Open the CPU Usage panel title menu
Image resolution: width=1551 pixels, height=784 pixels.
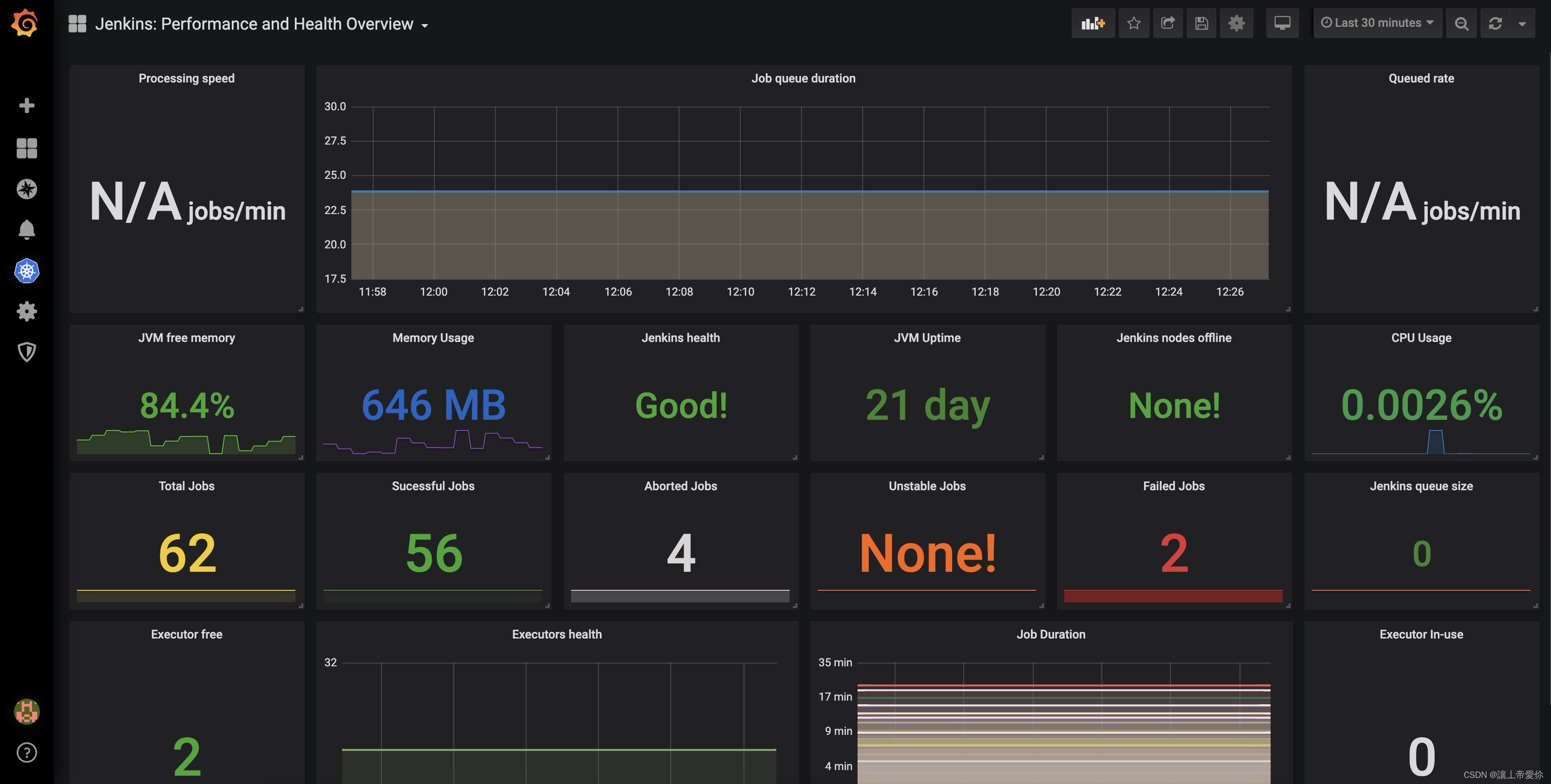tap(1421, 337)
